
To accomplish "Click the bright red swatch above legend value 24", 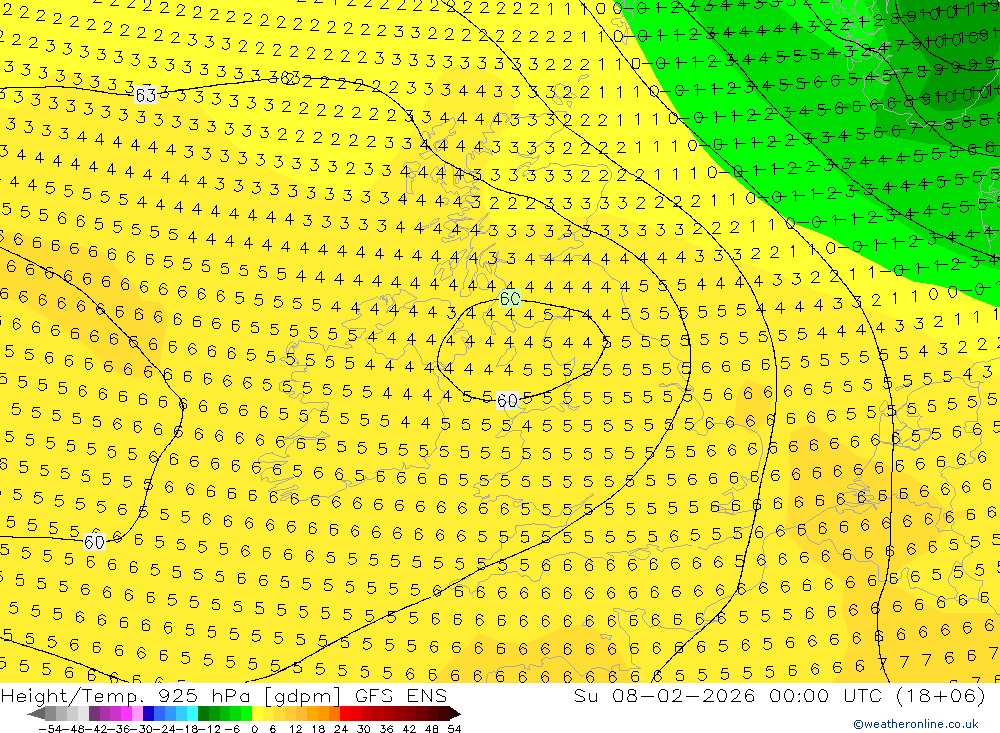I will 345,713.
